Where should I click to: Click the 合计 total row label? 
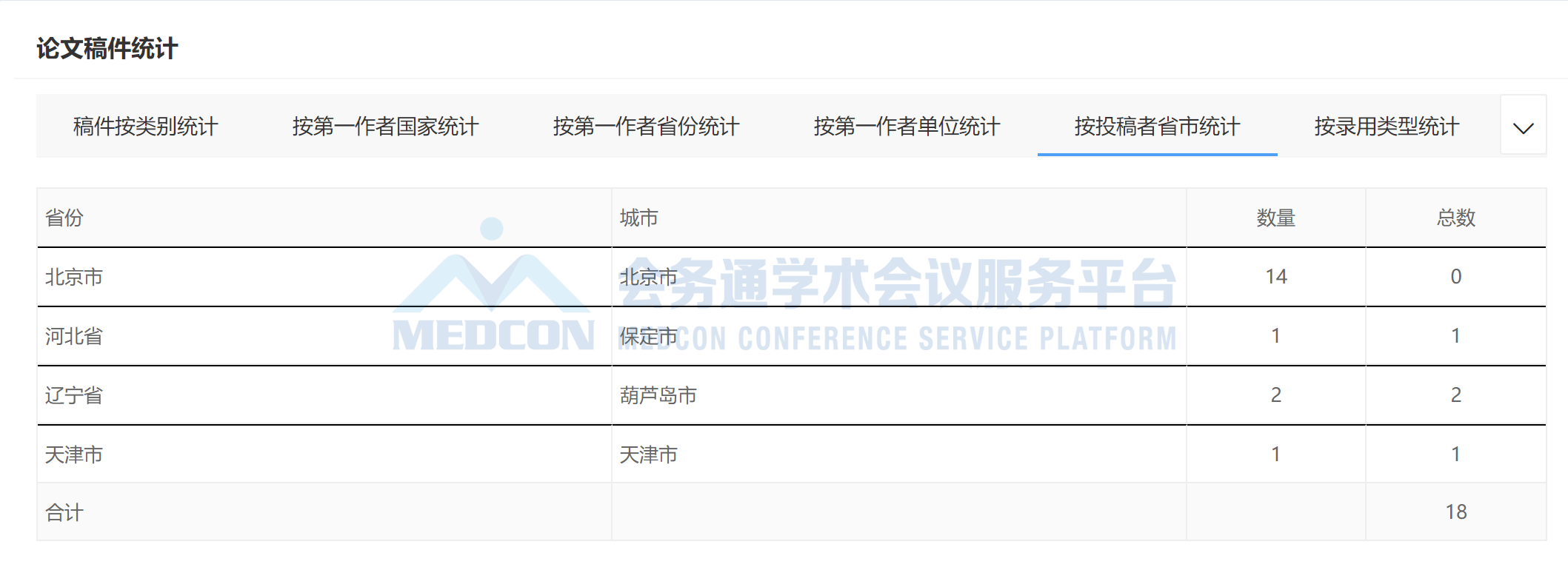point(324,511)
